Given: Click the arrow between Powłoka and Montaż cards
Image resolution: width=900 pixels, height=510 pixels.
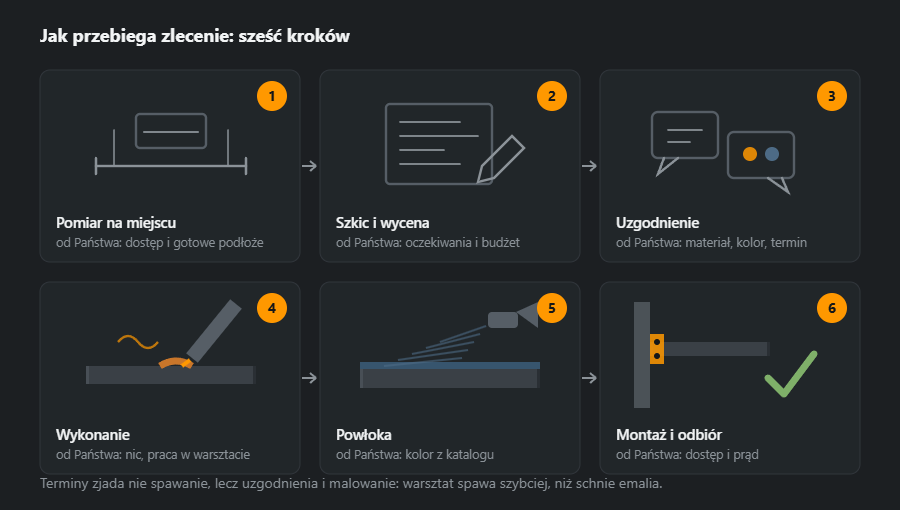Looking at the screenshot, I should tap(589, 378).
